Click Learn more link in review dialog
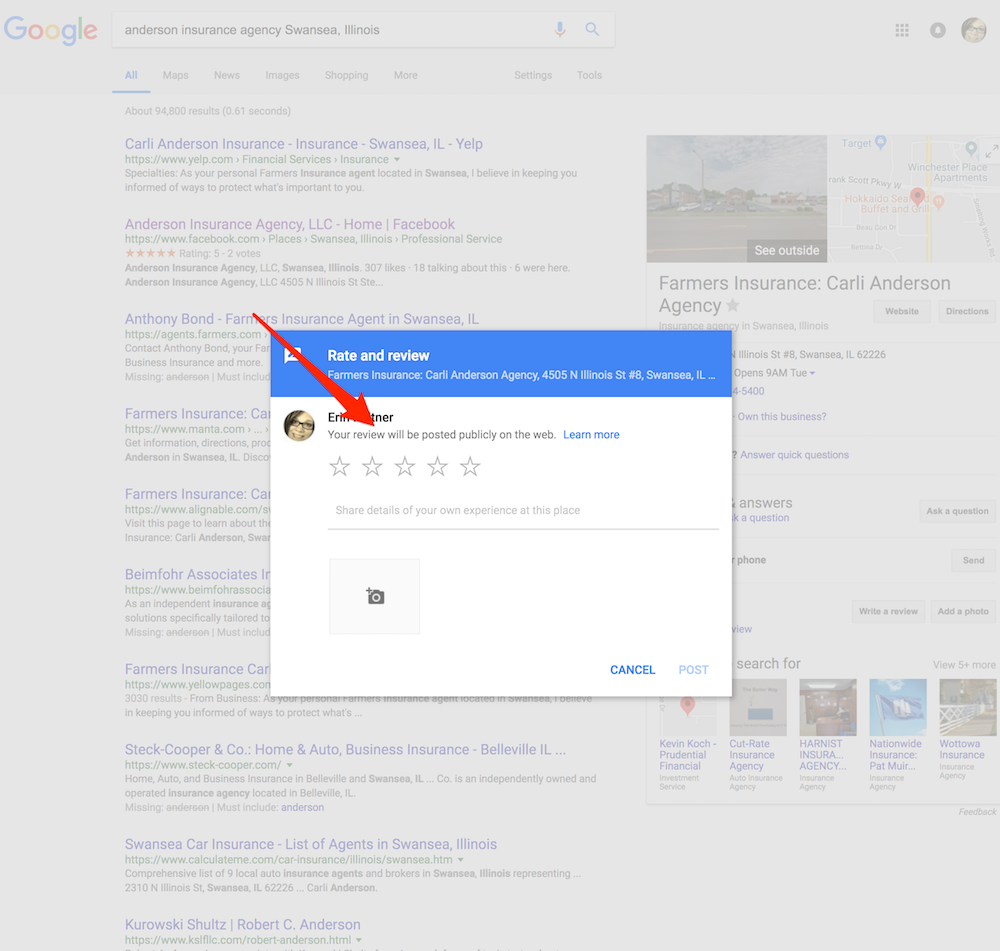The width and height of the screenshot is (1000, 951). [x=591, y=434]
